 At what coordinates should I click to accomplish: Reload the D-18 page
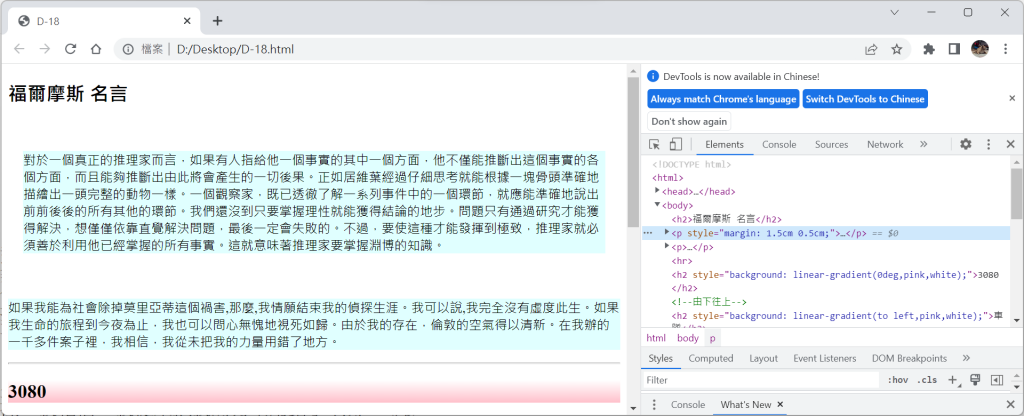pyautogui.click(x=71, y=49)
